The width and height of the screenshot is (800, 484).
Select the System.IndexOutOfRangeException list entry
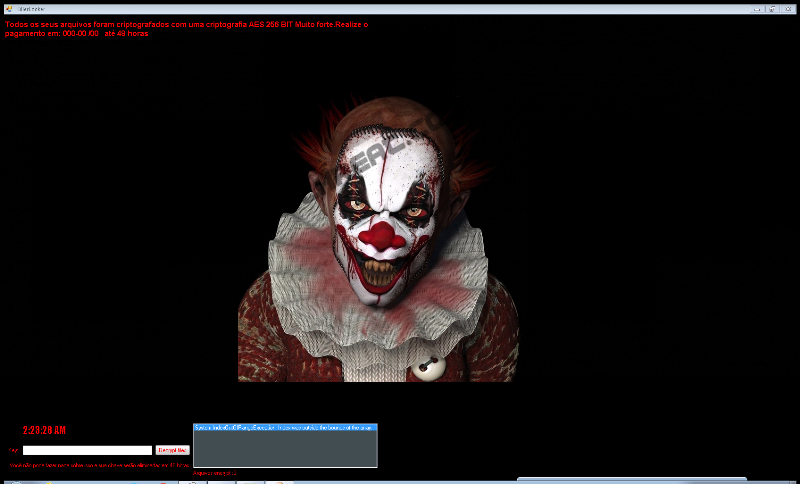click(284, 428)
